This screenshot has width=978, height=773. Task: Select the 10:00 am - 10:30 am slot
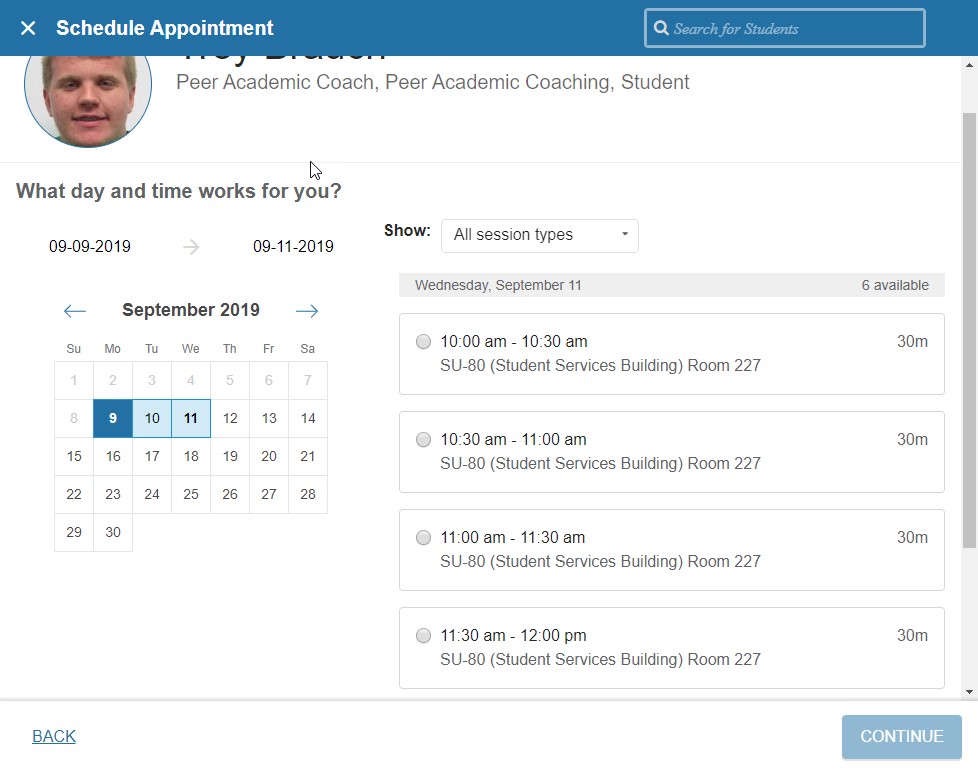click(x=424, y=342)
